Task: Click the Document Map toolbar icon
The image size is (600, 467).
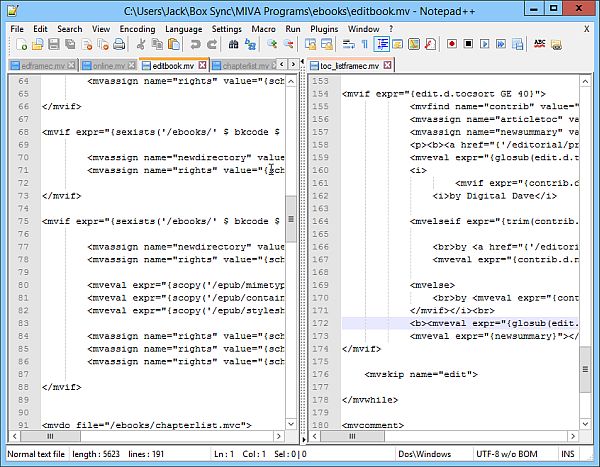Action: tap(414, 44)
